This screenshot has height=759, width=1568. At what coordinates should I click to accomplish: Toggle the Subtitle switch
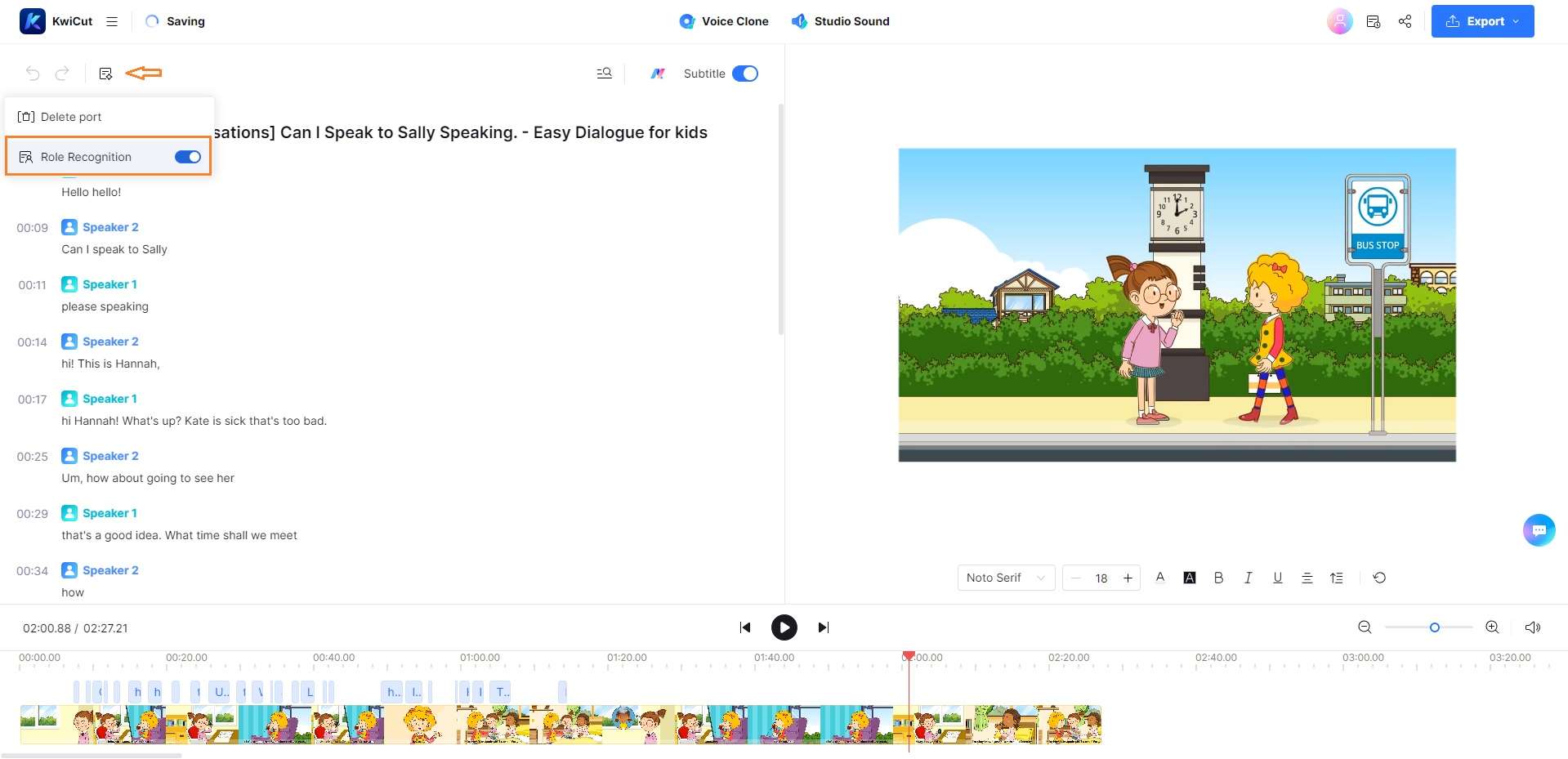(745, 74)
